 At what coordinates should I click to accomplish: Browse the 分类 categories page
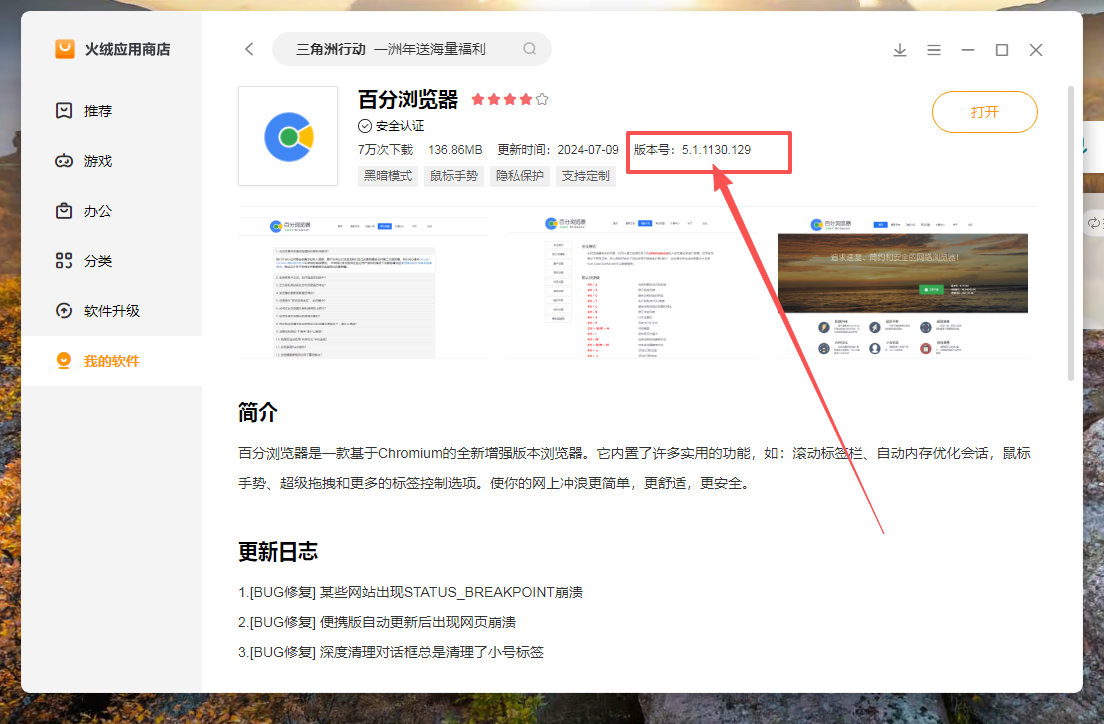tap(98, 261)
